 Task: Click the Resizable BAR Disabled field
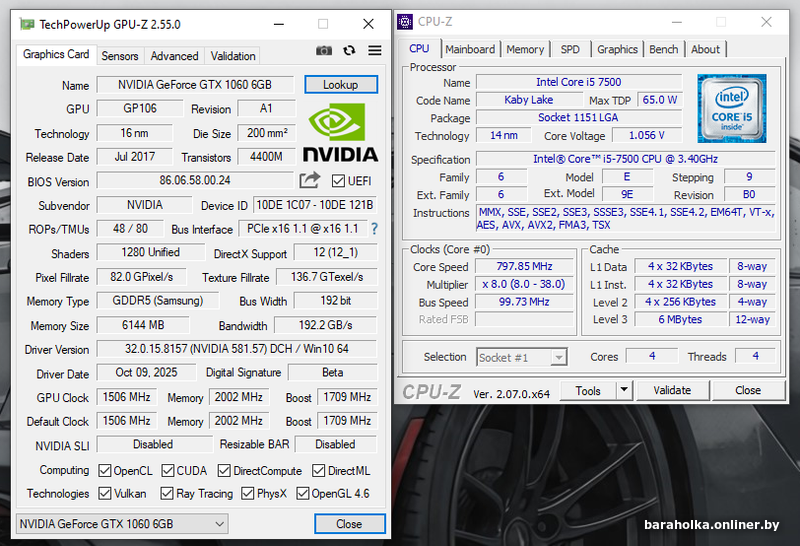tap(335, 444)
